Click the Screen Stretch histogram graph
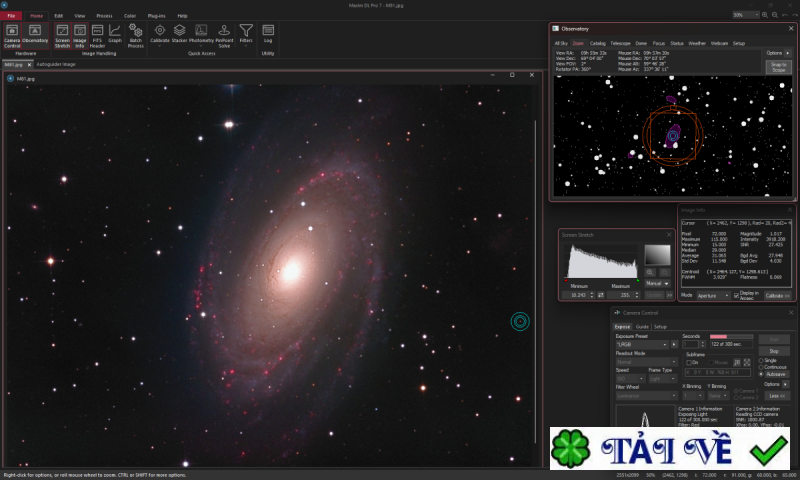800x480 pixels. tap(601, 260)
